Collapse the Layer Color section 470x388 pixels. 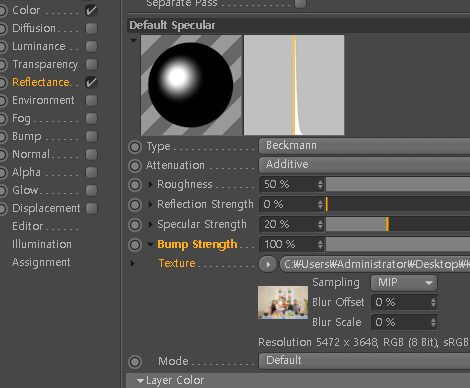[x=140, y=380]
